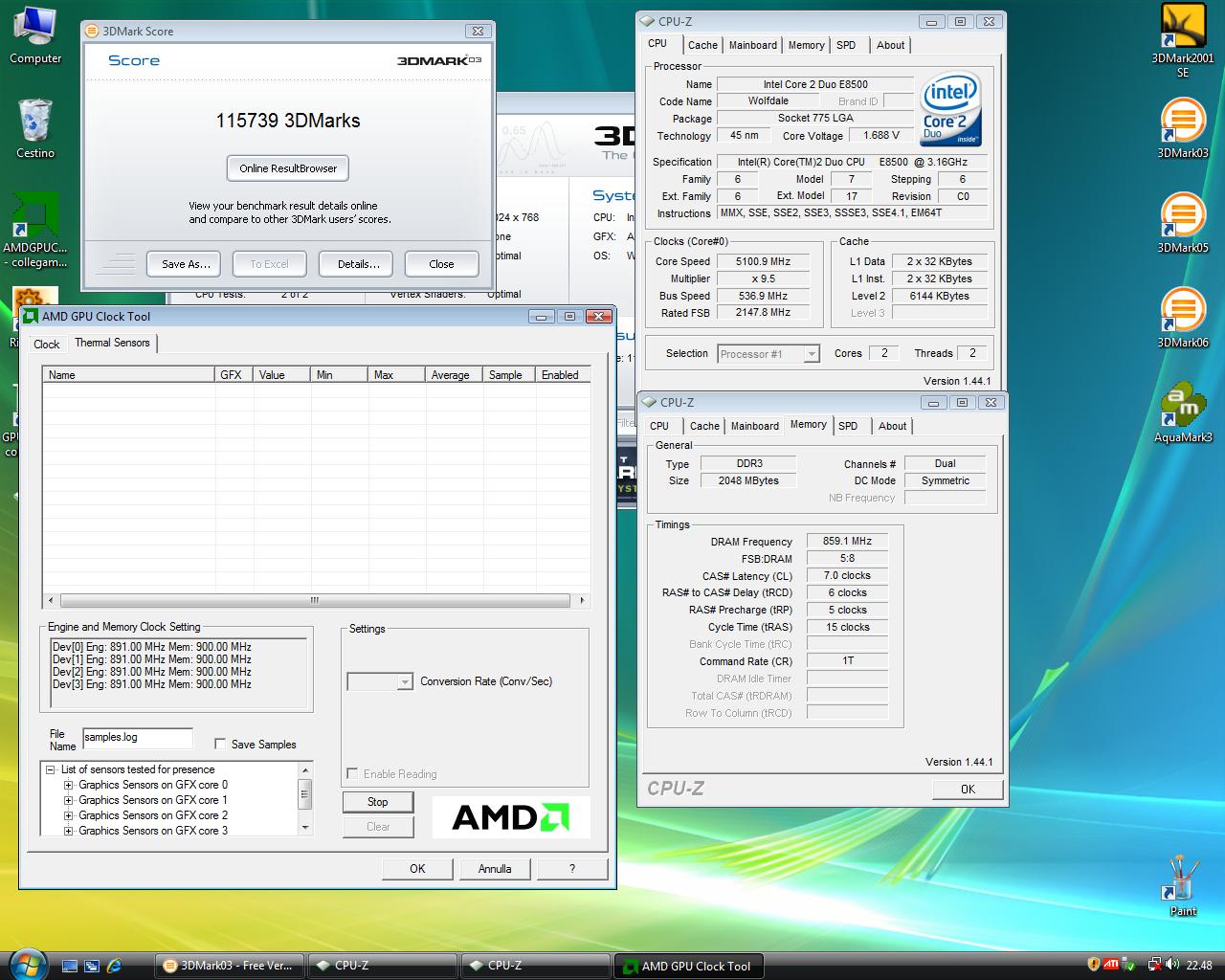Click the AMD logo in GPU Clock Tool
Viewport: 1225px width, 980px height.
point(510,816)
